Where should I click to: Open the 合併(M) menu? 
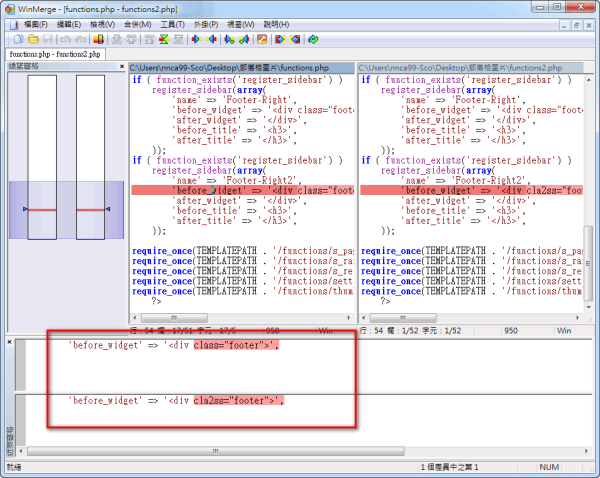tap(138, 23)
